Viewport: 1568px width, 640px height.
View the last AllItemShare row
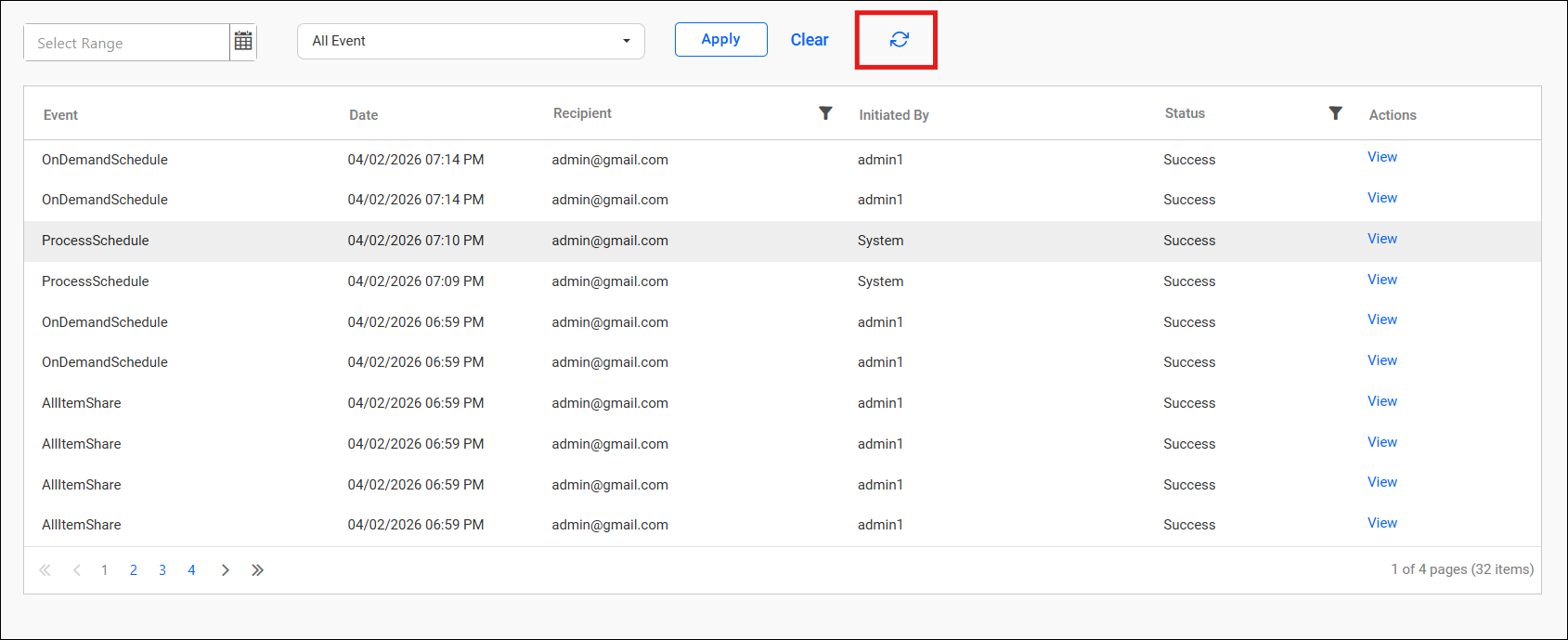point(1381,523)
